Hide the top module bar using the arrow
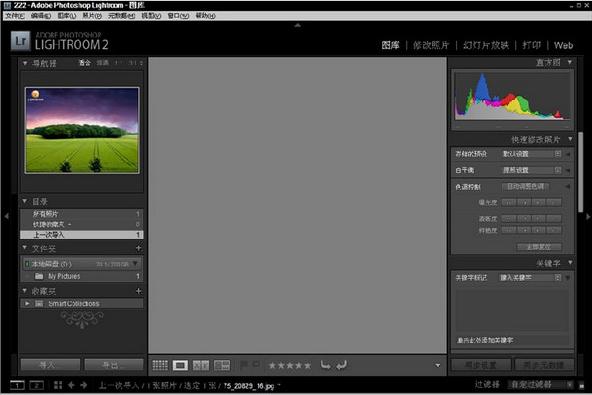592x395 pixels. click(298, 25)
